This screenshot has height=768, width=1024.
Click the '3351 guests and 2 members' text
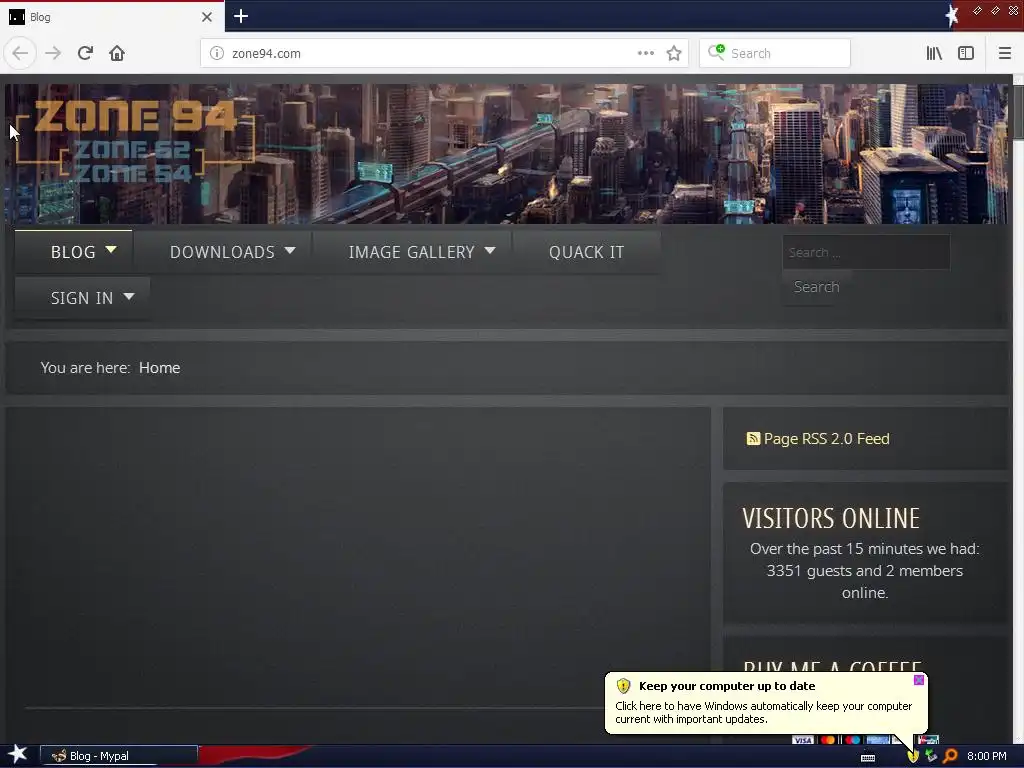coord(865,571)
